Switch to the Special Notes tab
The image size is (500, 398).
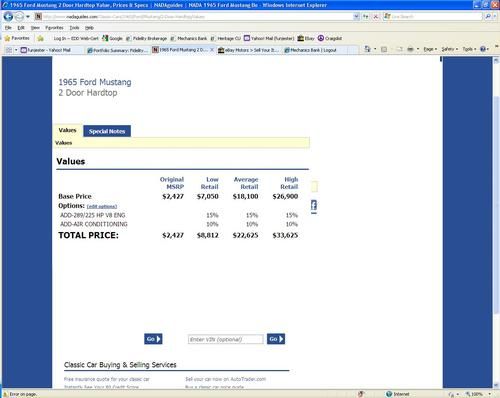(107, 131)
